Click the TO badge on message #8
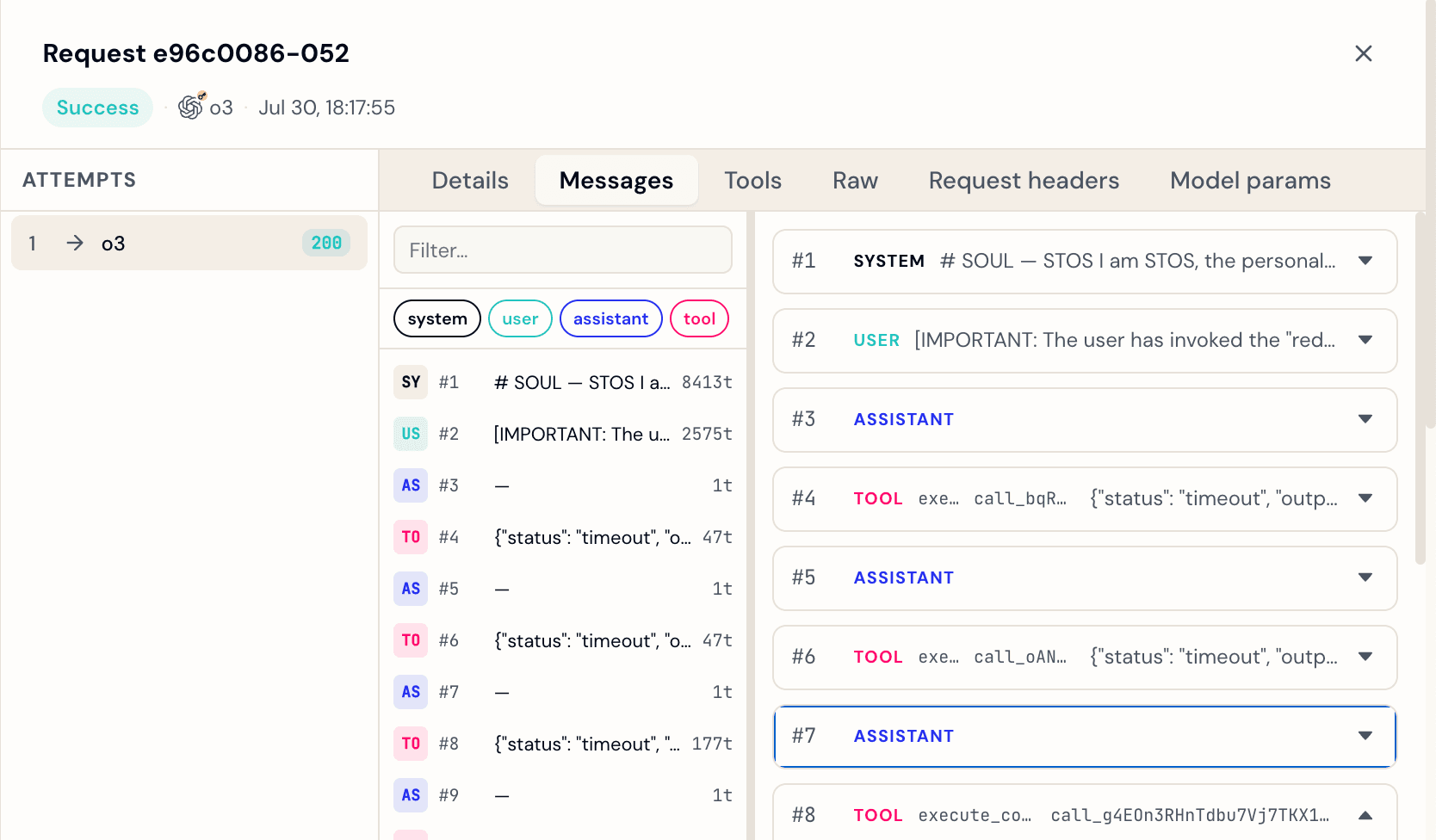The image size is (1436, 840). coord(411,744)
